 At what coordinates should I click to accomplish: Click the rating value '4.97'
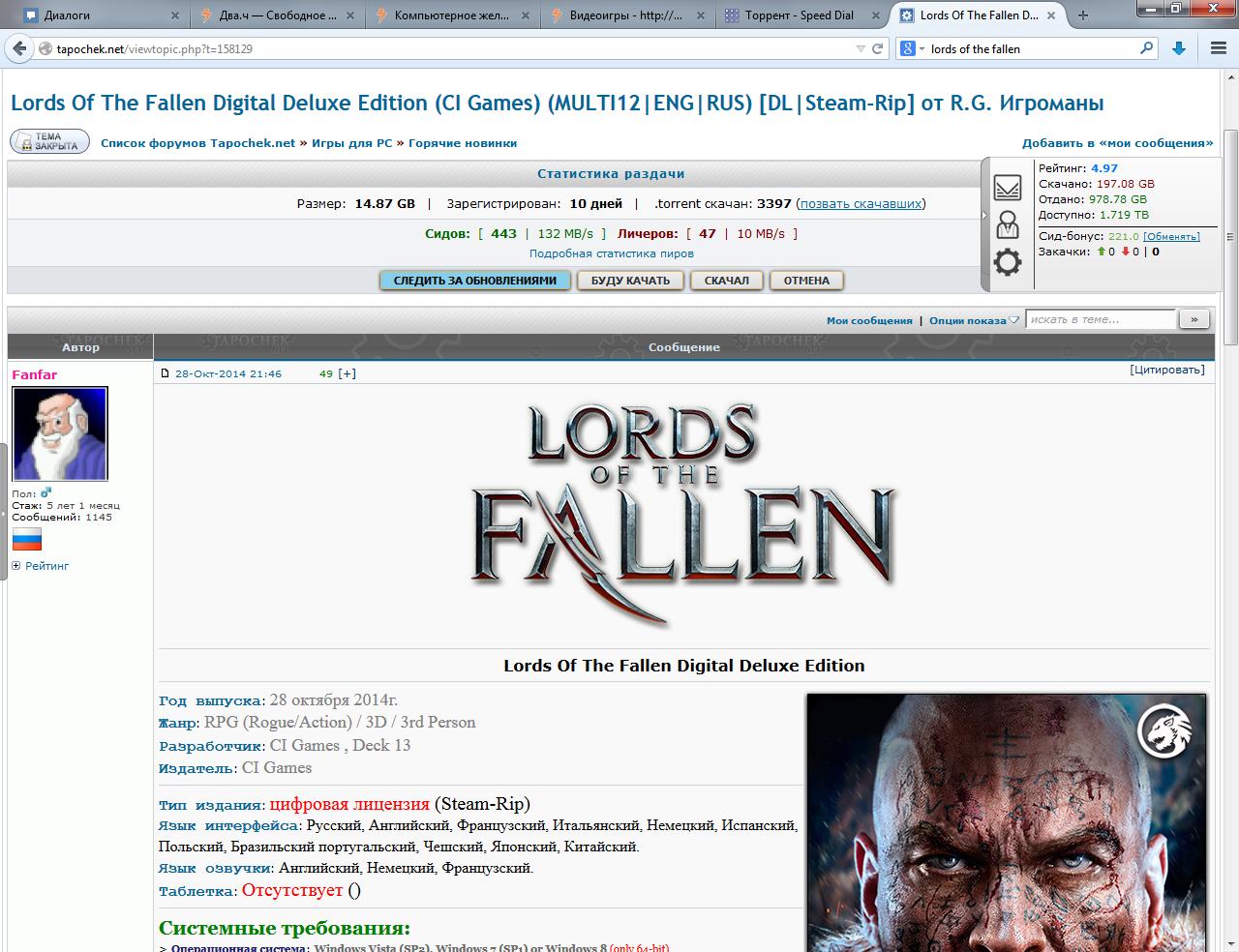pyautogui.click(x=1104, y=168)
